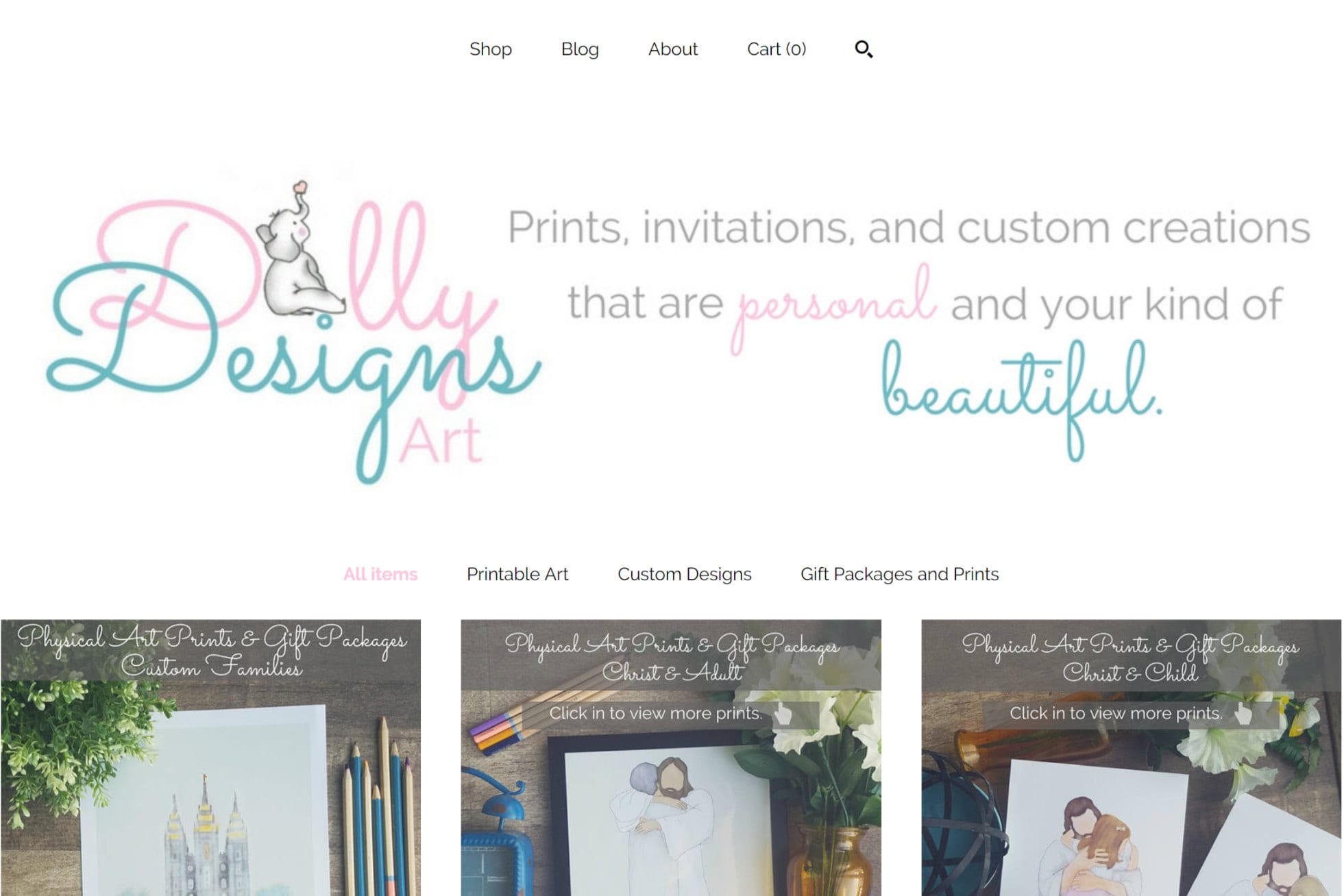Click hand pointer icon on Christ & Child
The width and height of the screenshot is (1344, 896).
pyautogui.click(x=1243, y=714)
